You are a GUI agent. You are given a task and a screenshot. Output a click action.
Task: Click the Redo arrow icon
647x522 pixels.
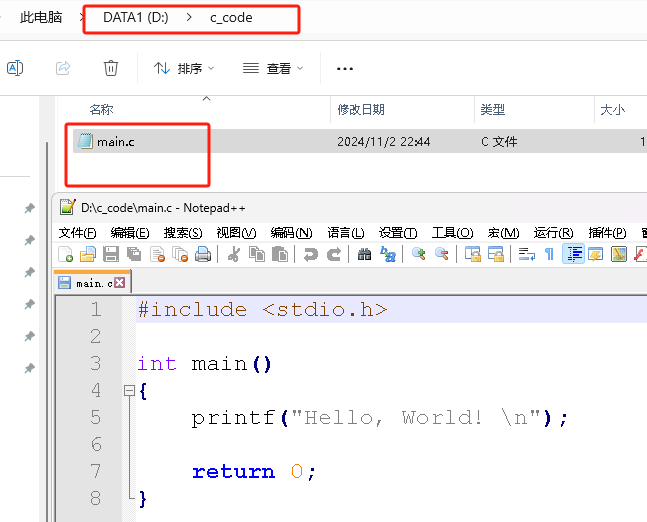[x=333, y=254]
